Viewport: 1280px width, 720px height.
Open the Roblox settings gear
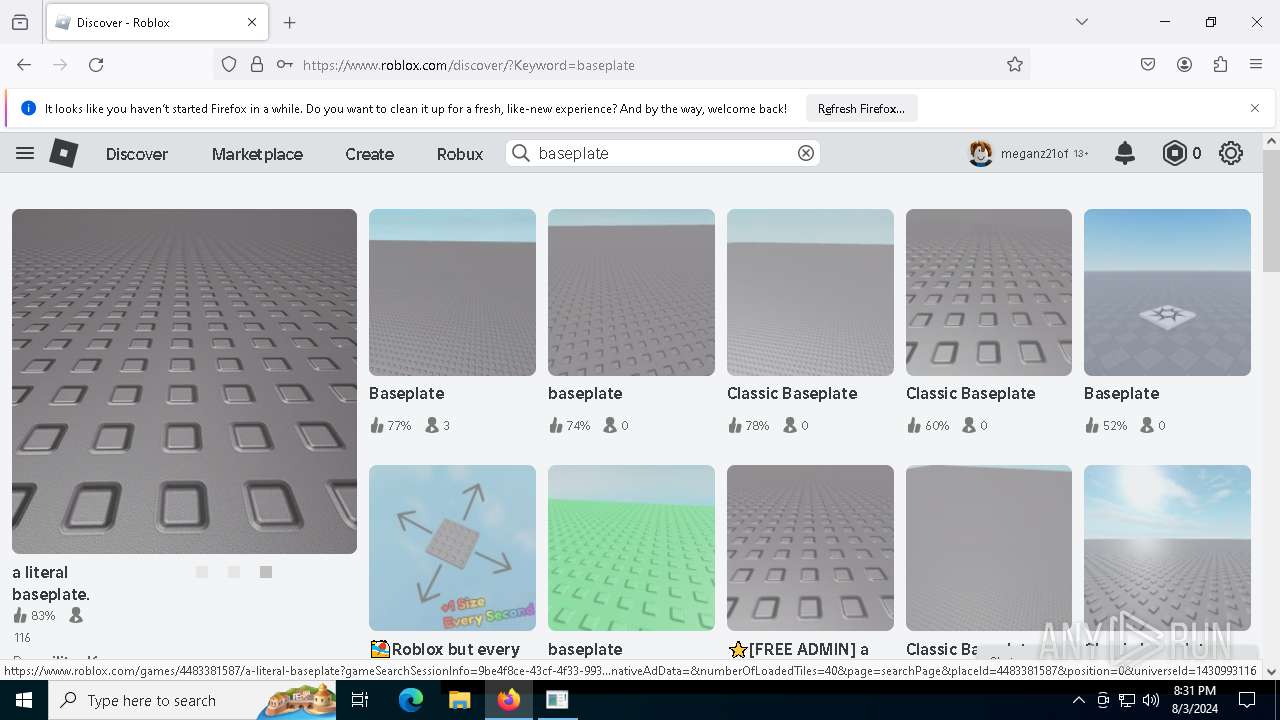[x=1231, y=153]
